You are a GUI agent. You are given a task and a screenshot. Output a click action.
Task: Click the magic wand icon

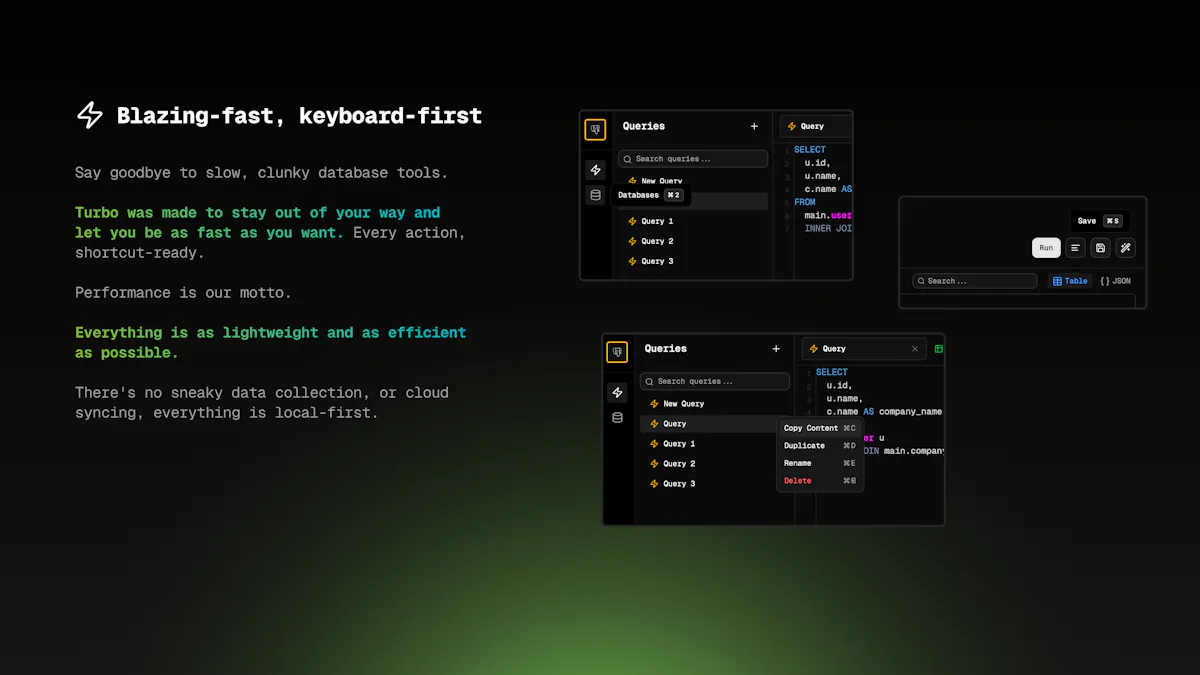pos(1125,248)
